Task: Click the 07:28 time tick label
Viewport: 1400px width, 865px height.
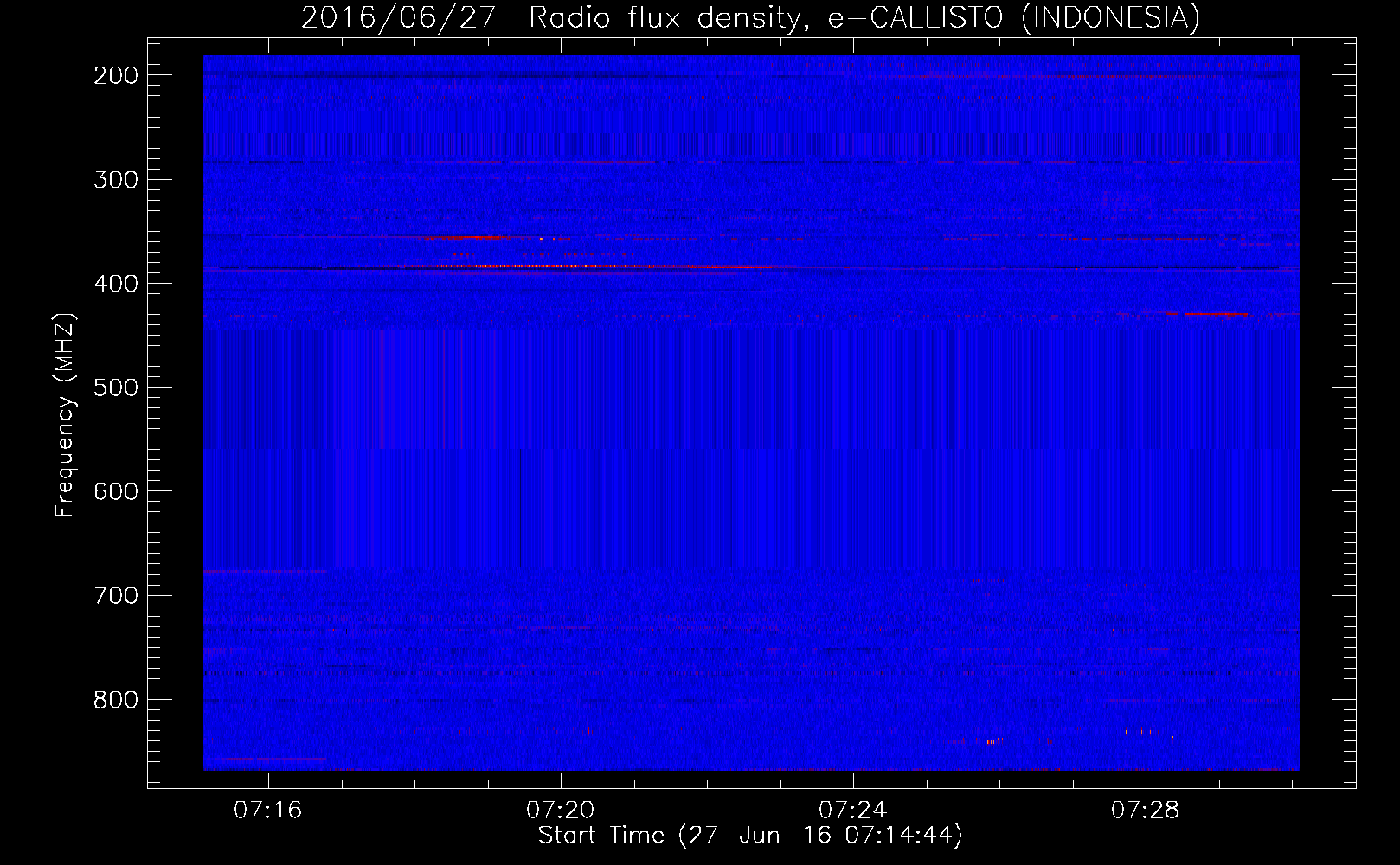Action: [x=1146, y=810]
